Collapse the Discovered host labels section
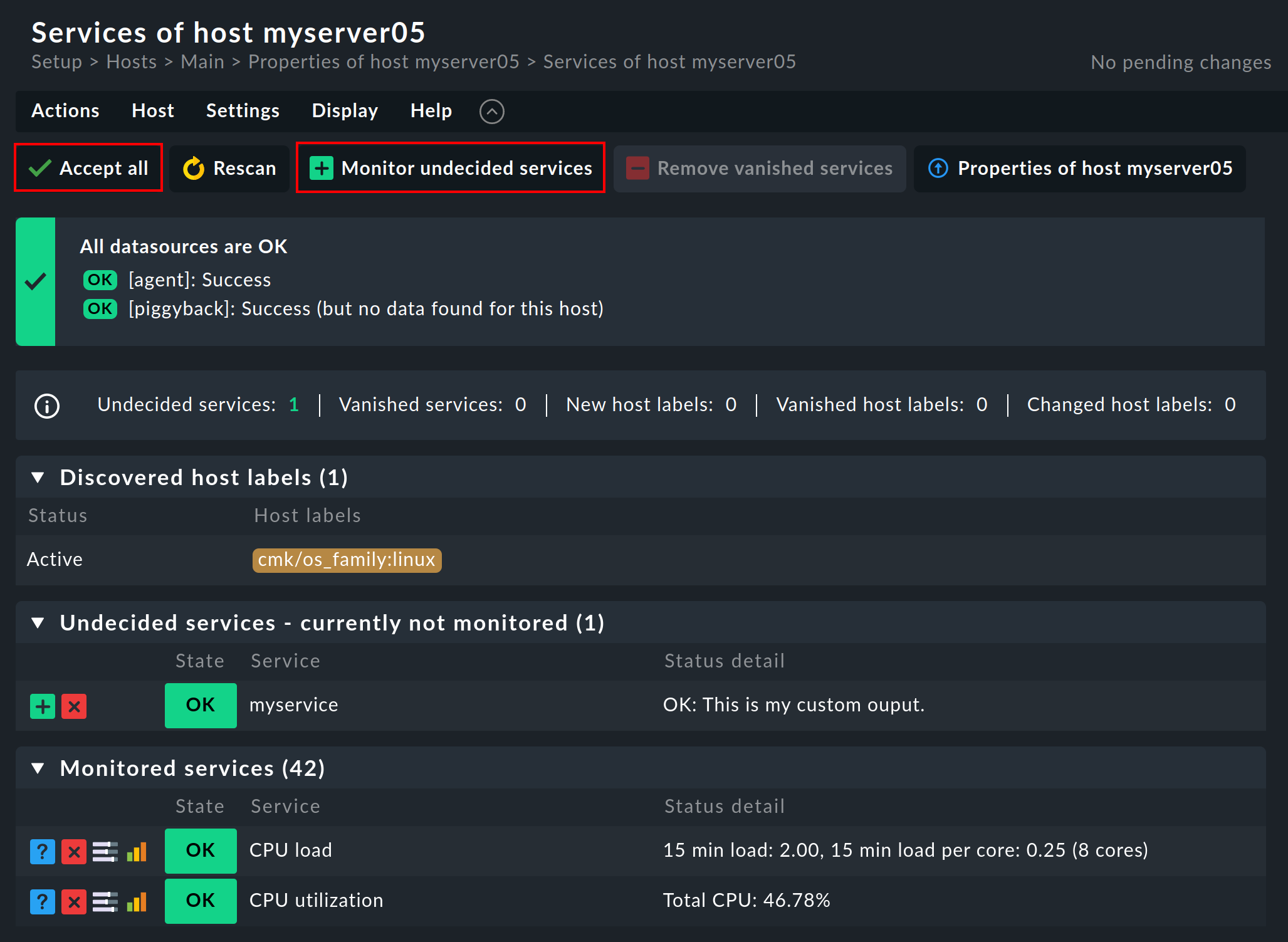Screen dimensions: 1288x942 click(x=38, y=478)
